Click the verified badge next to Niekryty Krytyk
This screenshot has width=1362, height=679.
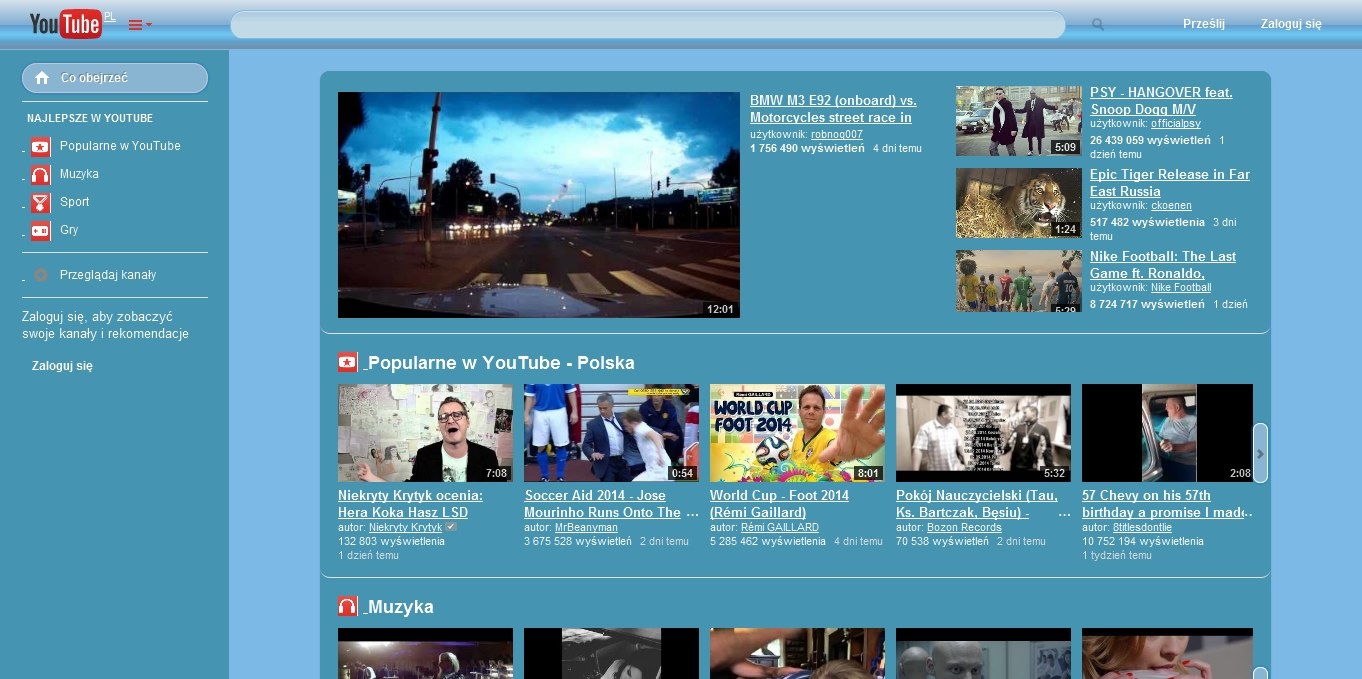click(449, 525)
